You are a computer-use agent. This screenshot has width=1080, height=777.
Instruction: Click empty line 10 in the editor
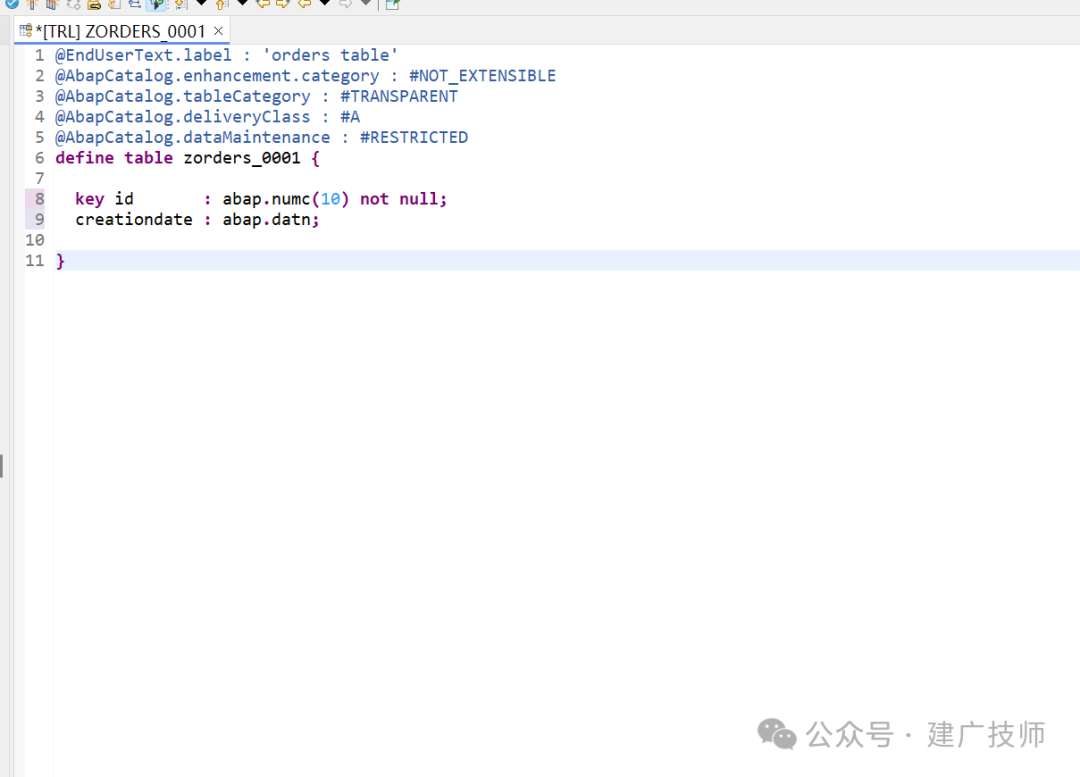point(565,240)
